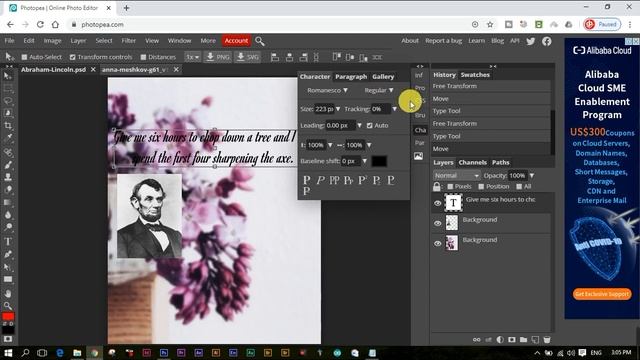Viewport: 640px width, 360px height.
Task: Select the Hand tool
Action: click(x=8, y=293)
